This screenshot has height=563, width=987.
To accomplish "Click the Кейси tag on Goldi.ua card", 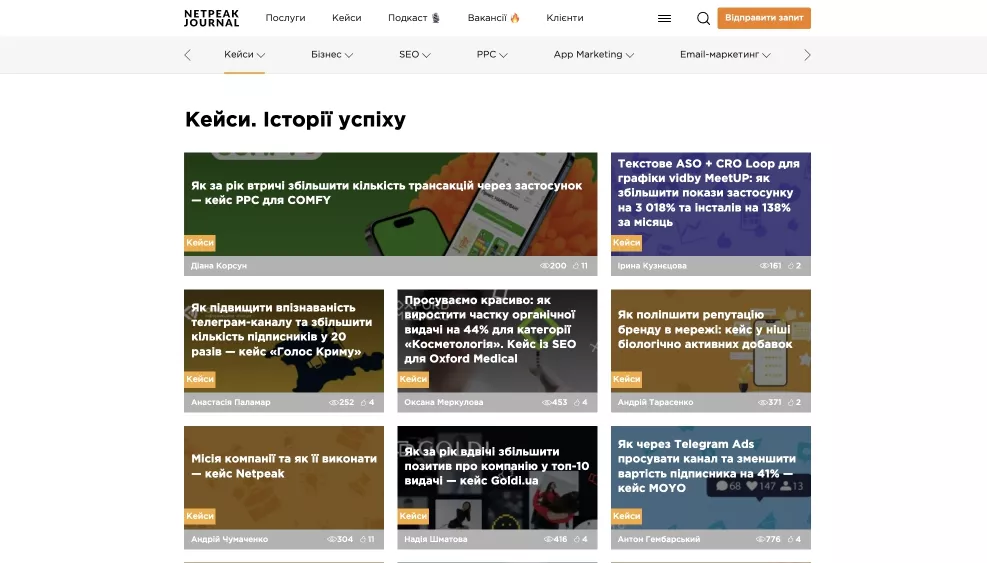I will tap(414, 516).
